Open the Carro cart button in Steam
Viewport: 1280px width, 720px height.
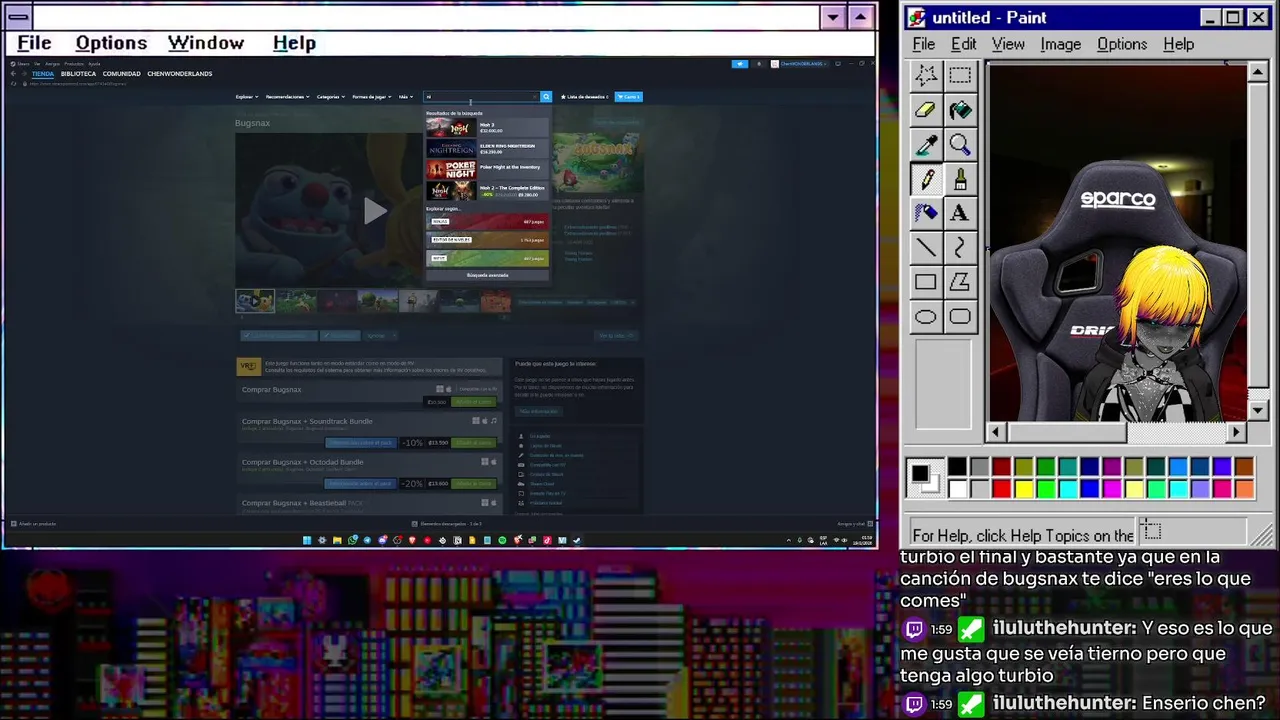[628, 97]
